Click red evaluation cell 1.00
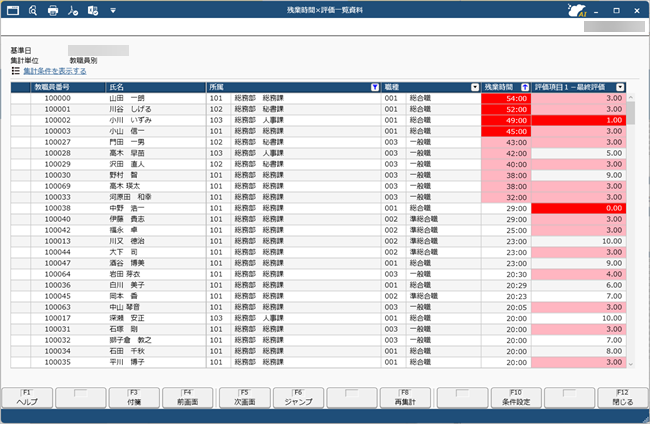The height and width of the screenshot is (424, 650). click(579, 120)
